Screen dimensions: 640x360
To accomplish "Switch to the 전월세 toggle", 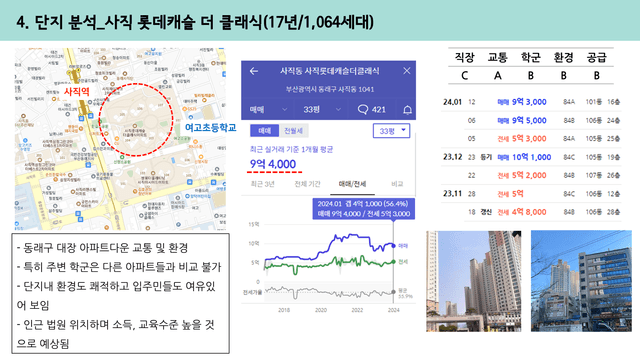I will coord(293,131).
